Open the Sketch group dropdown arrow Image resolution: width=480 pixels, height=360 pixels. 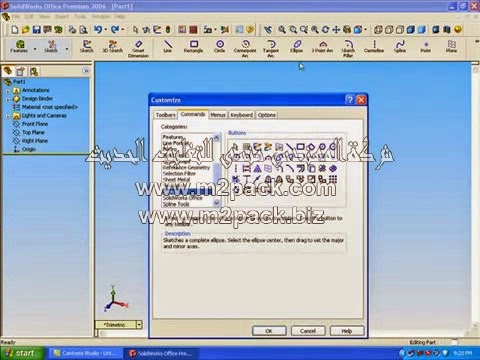(x=67, y=49)
